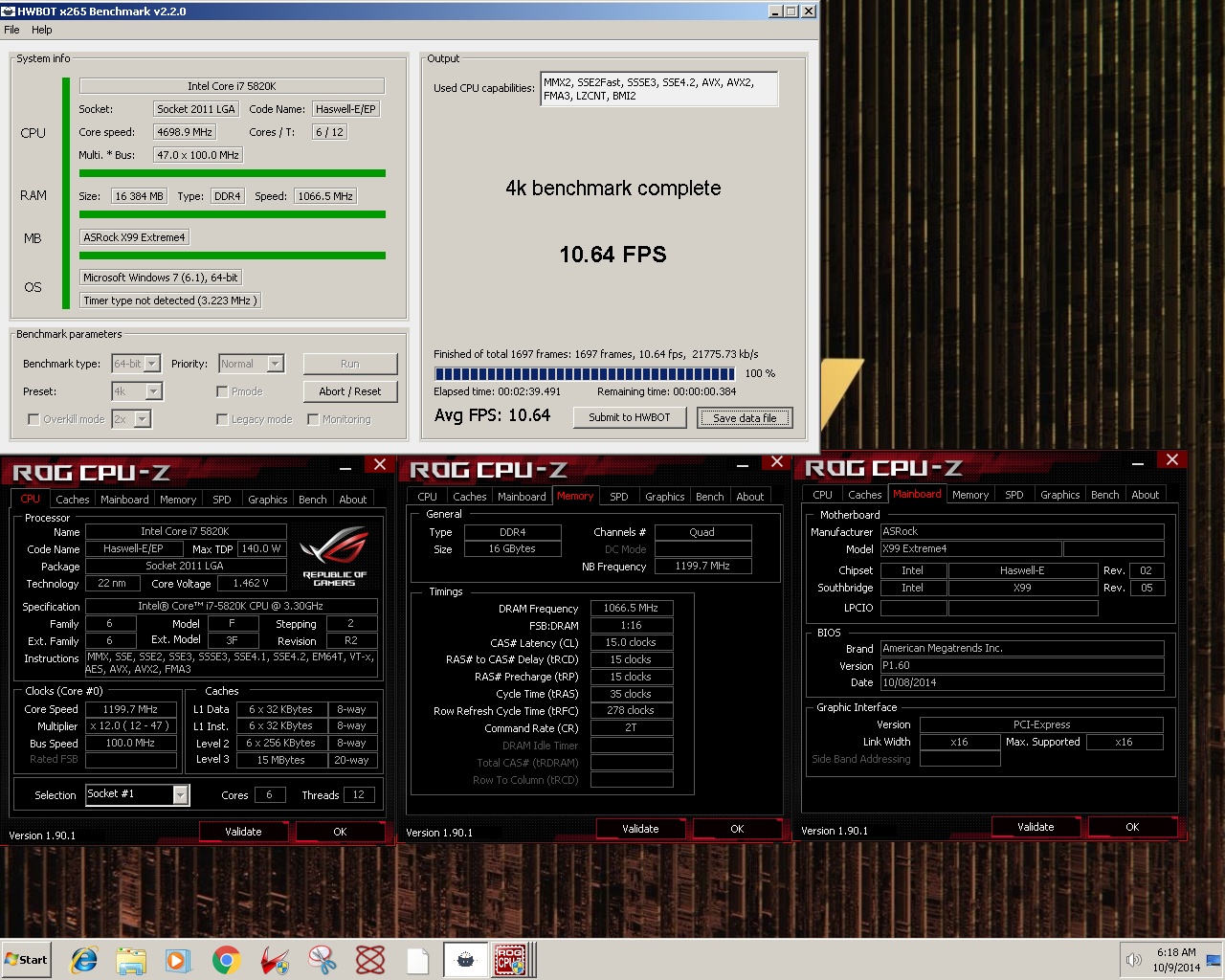Click OK in middle CPU-Z Memory window

tap(737, 829)
